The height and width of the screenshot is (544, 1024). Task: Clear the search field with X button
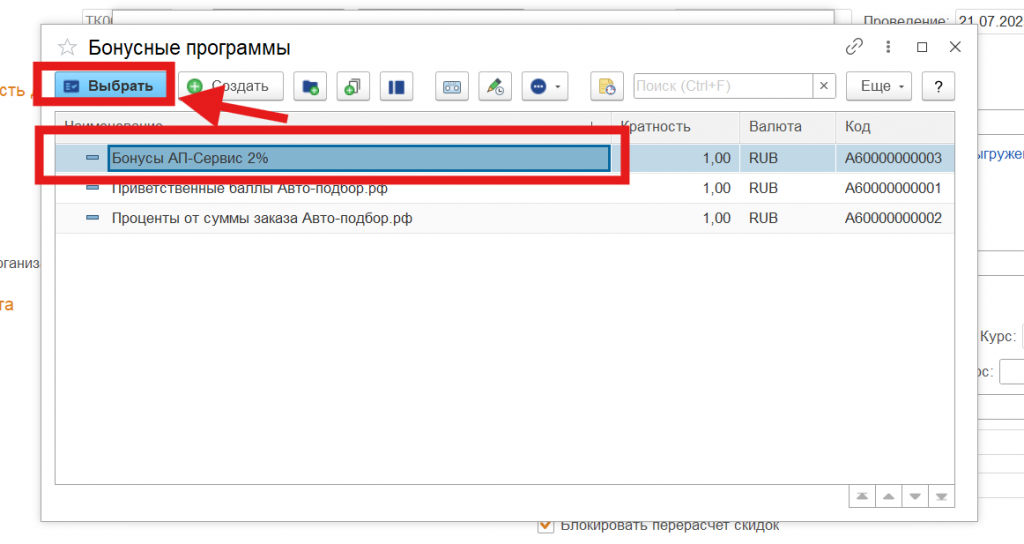point(824,86)
